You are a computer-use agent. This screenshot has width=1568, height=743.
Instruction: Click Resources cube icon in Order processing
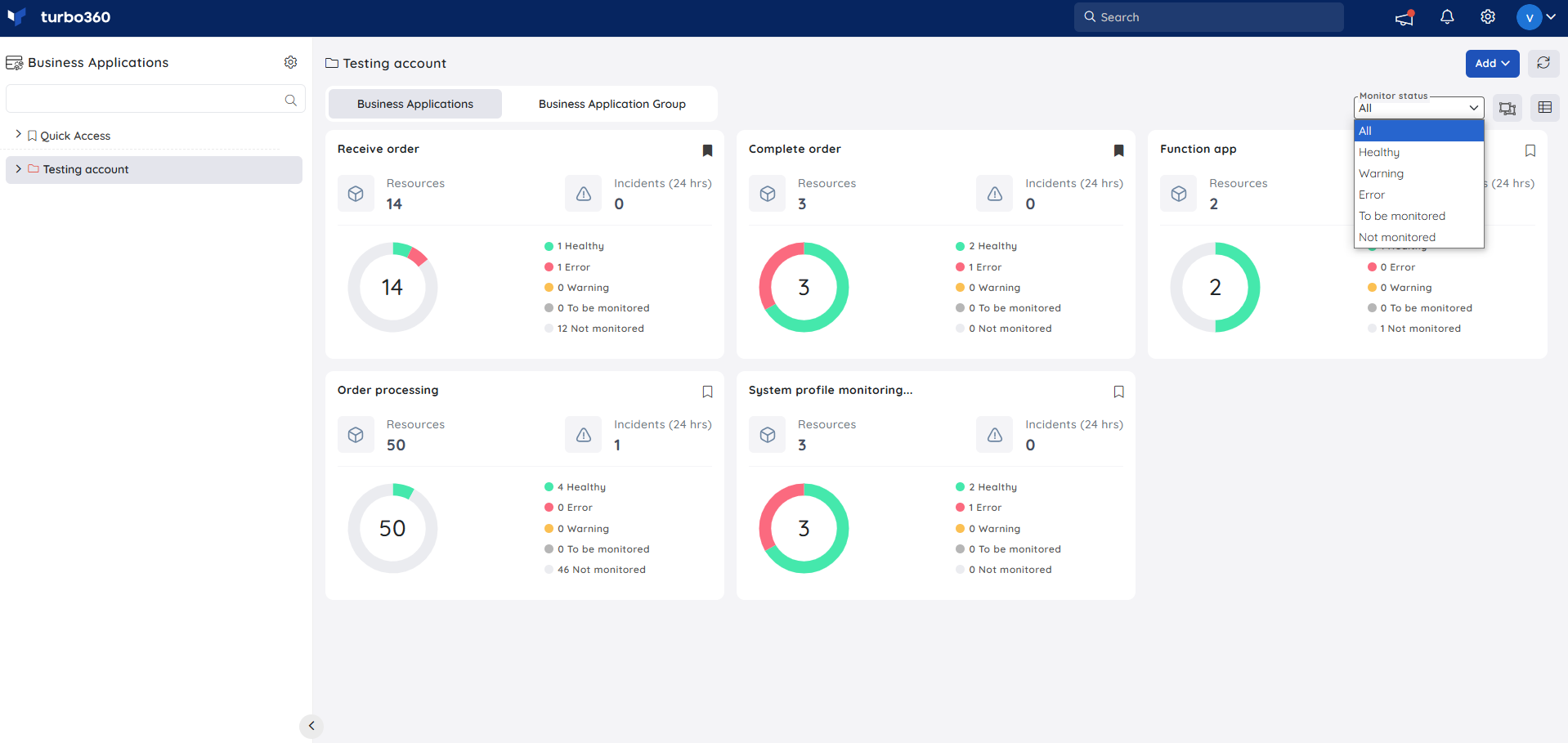(x=356, y=435)
